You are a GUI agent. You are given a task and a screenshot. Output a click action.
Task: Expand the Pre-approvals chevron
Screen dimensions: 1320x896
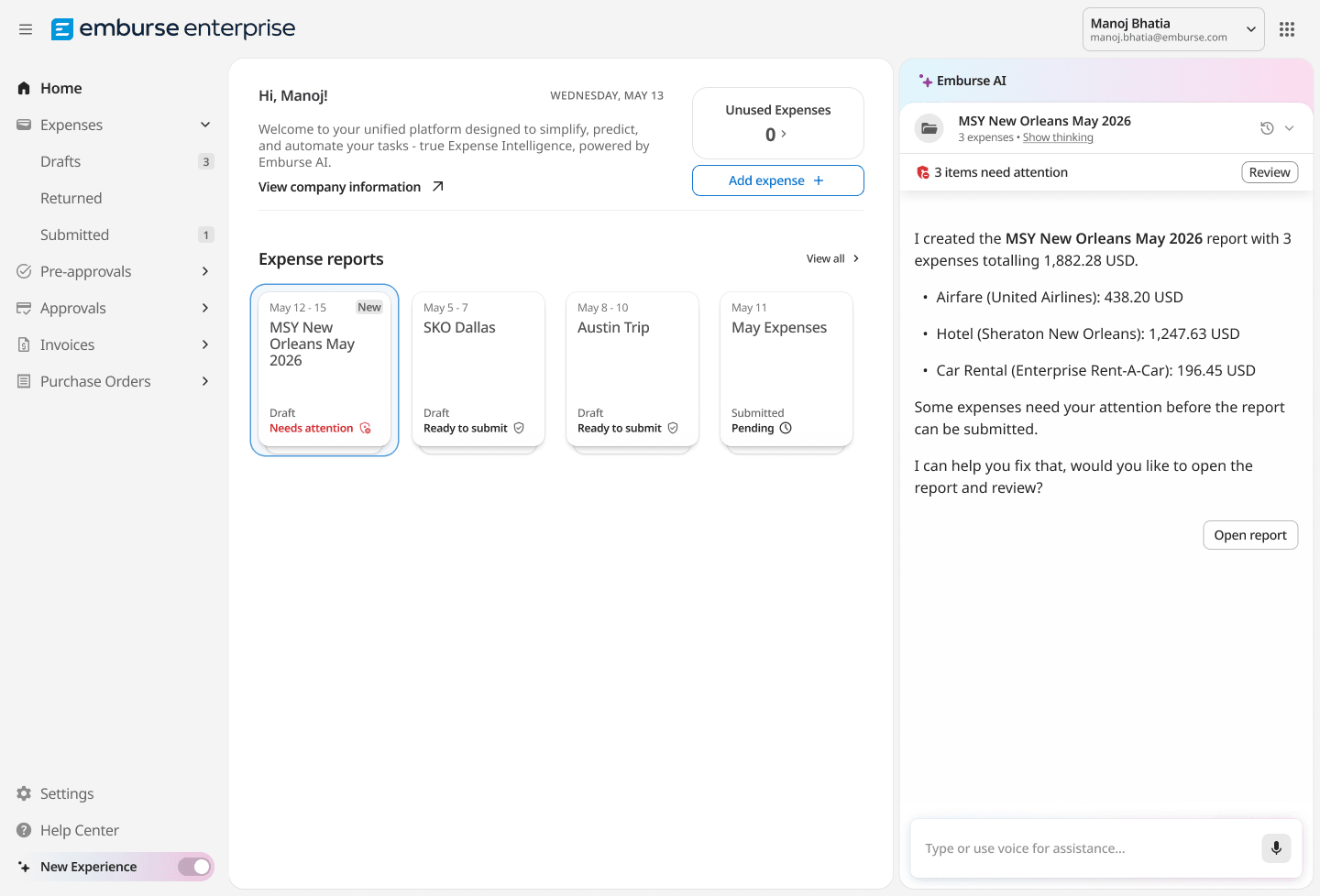click(205, 271)
